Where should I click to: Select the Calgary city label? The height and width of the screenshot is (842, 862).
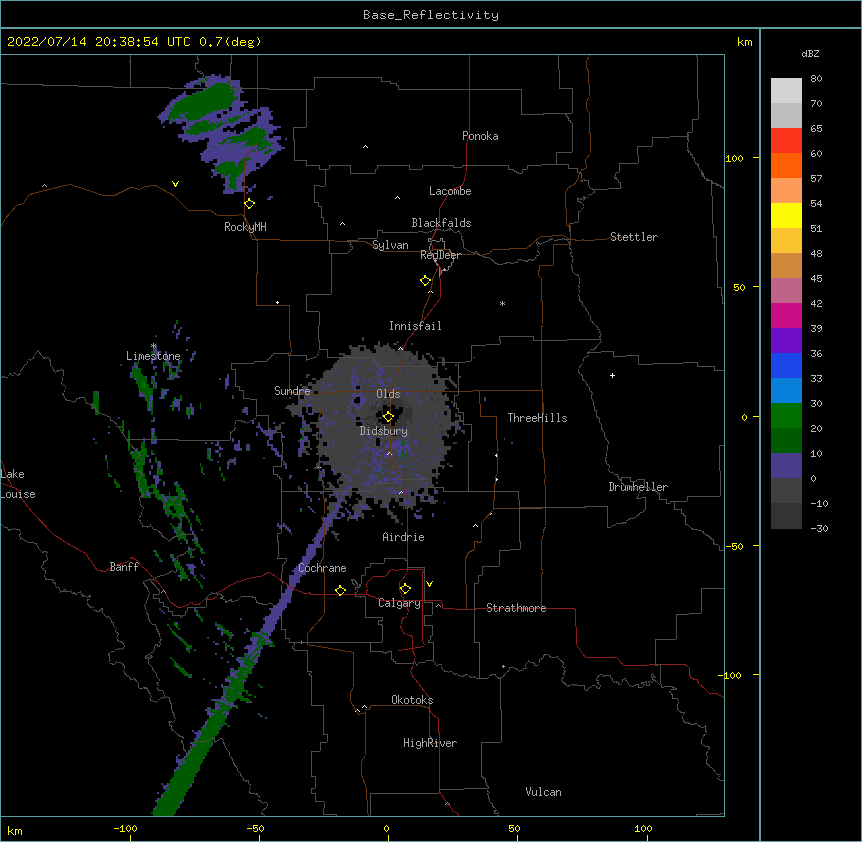(399, 603)
